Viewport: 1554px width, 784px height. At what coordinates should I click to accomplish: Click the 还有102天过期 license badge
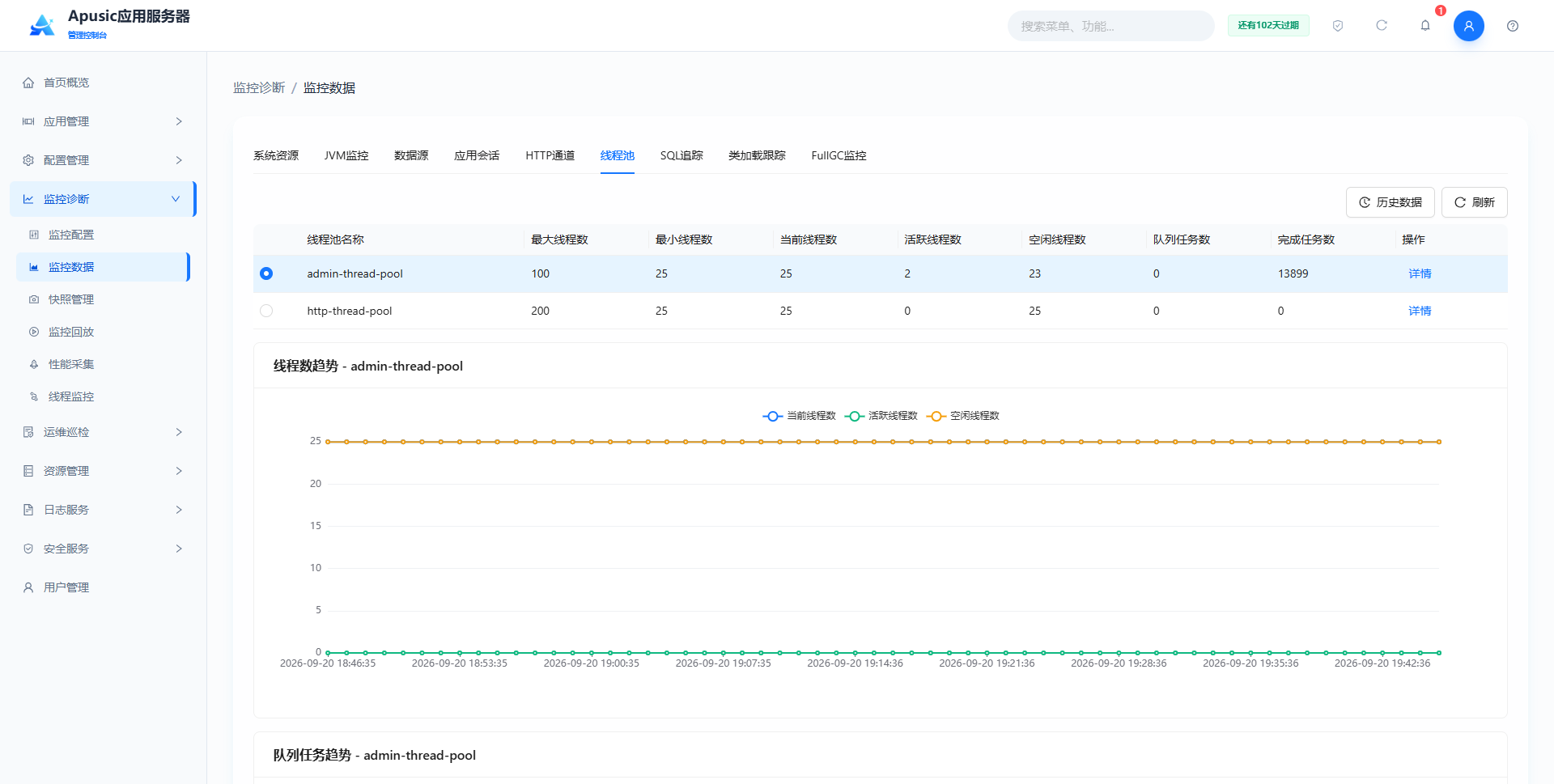click(x=1268, y=26)
